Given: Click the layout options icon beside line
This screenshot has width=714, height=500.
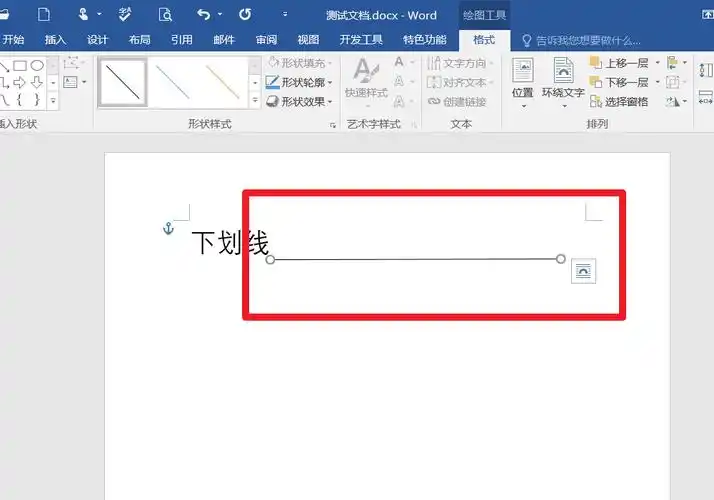Looking at the screenshot, I should click(583, 271).
